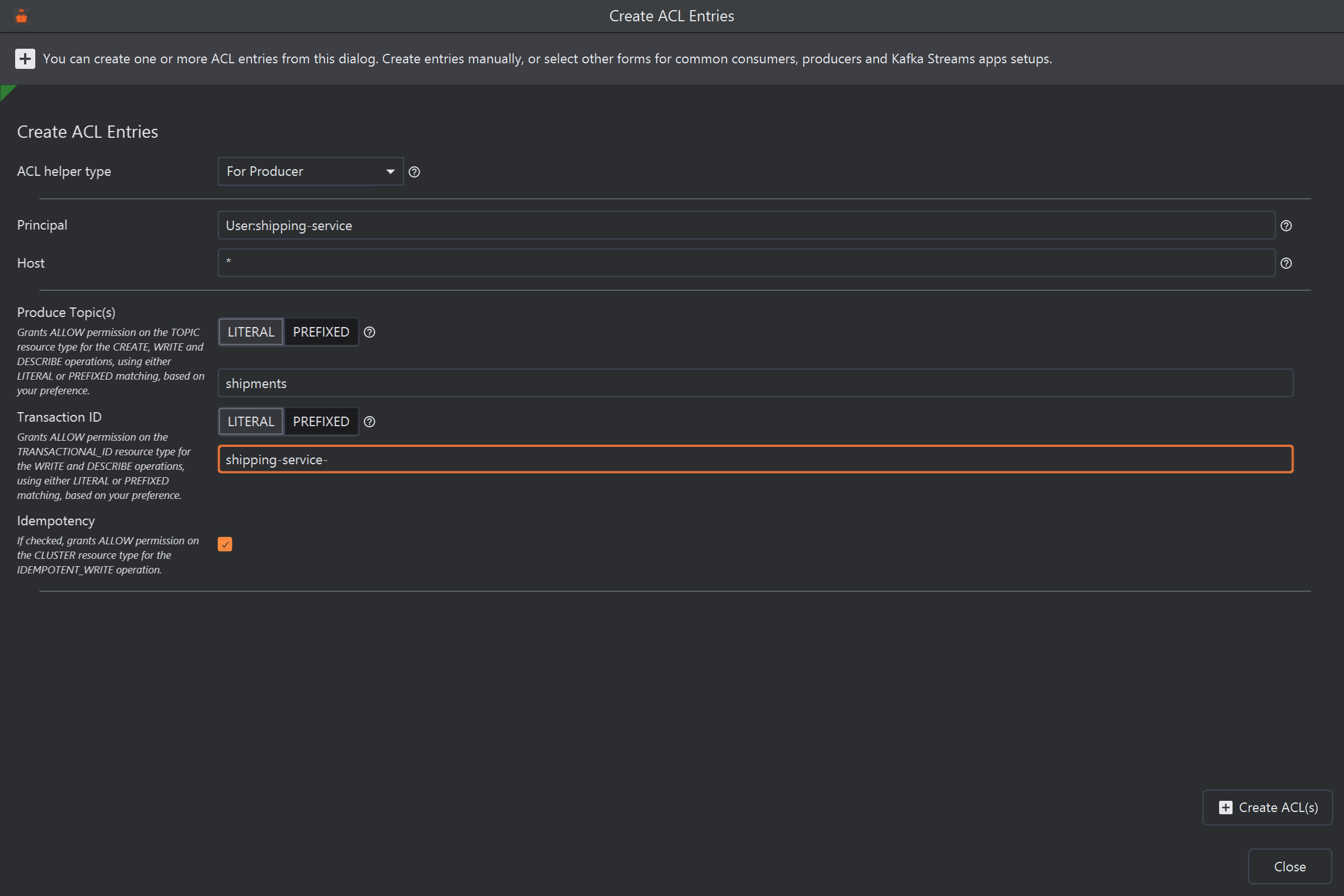Click the green corner triangle marker
This screenshot has width=1344, height=896.
[x=6, y=91]
